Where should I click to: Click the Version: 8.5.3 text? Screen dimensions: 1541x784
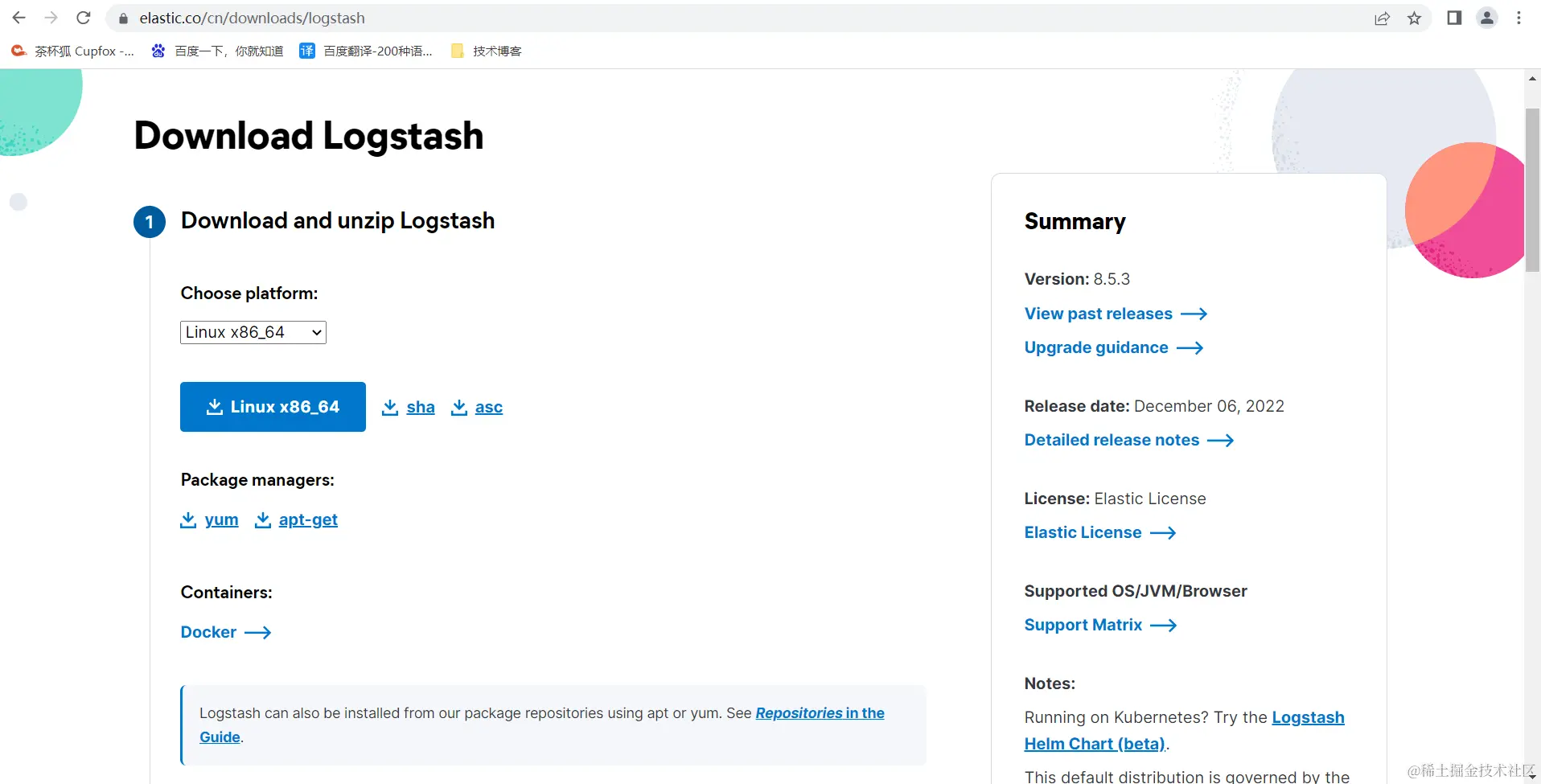tap(1077, 279)
